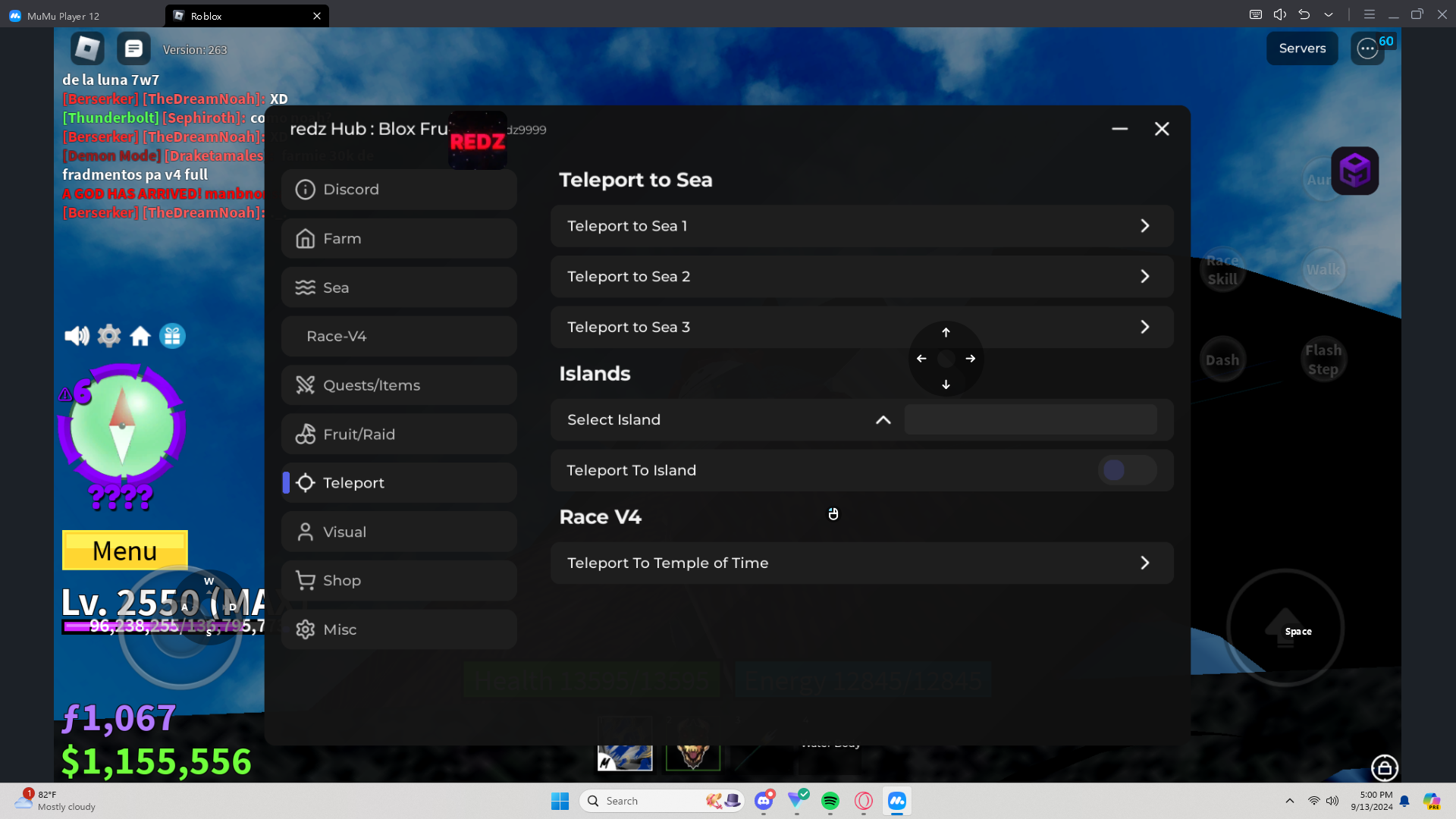Viewport: 1456px width, 819px height.
Task: Close the redz Hub panel
Action: pos(1162,129)
